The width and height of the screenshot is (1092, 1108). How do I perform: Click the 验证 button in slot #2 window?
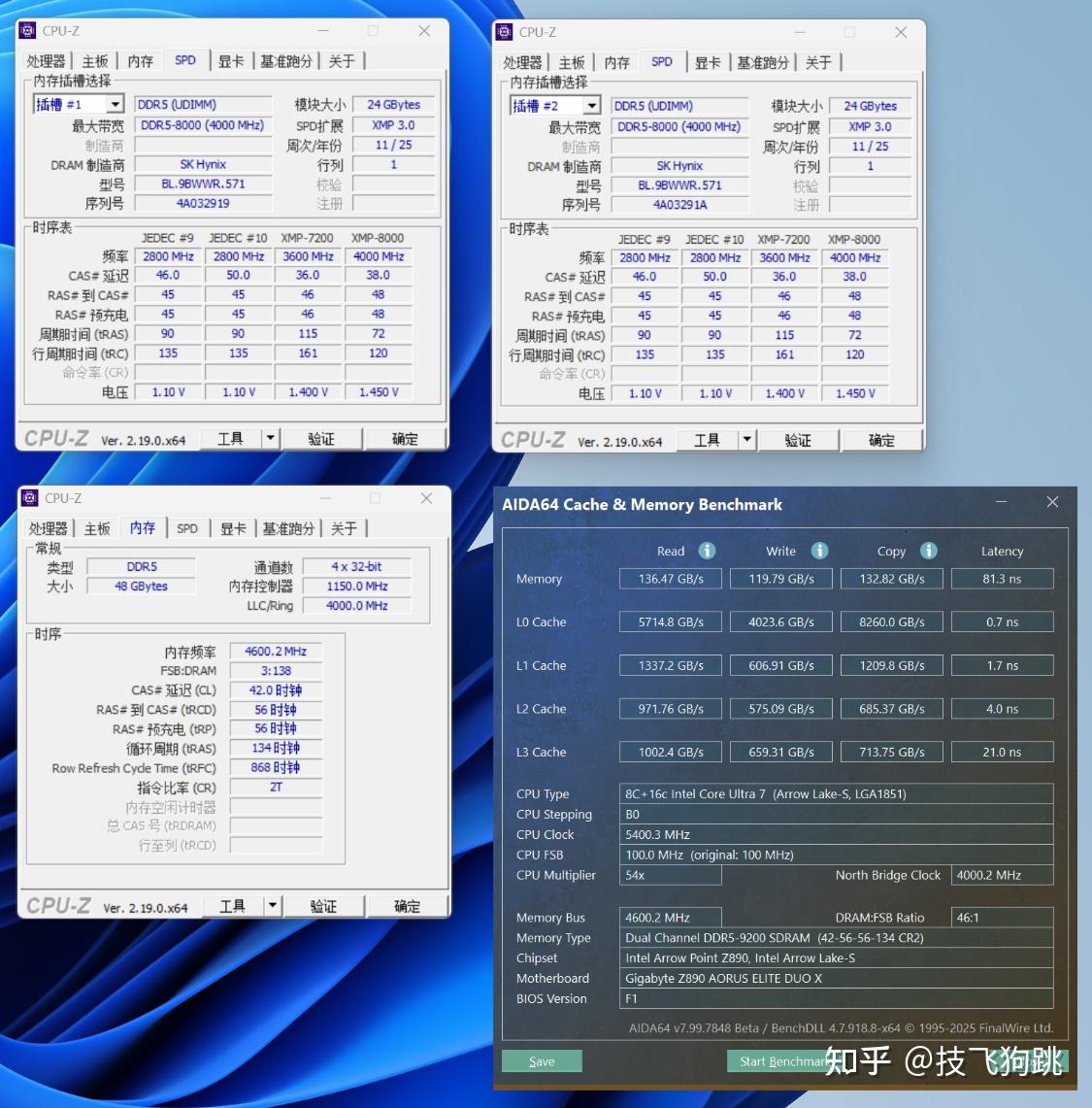(798, 441)
